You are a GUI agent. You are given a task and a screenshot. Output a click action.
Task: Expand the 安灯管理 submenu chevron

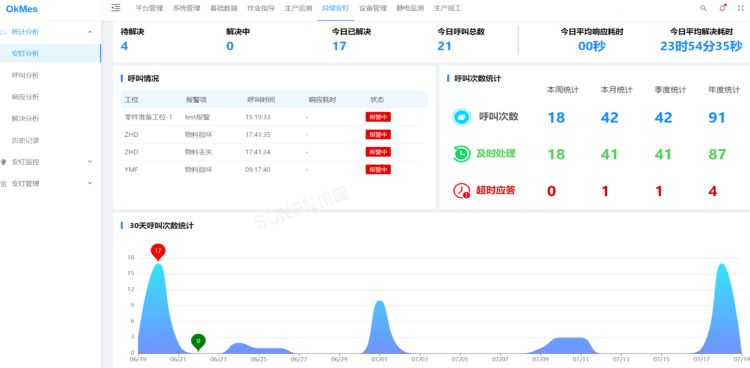pos(90,183)
